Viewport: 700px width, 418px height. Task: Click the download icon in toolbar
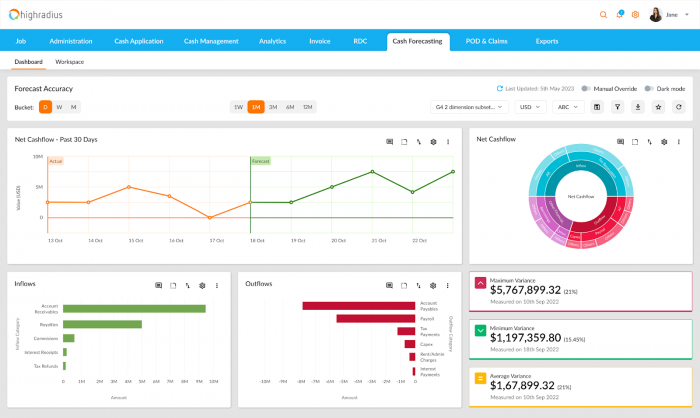(638, 106)
